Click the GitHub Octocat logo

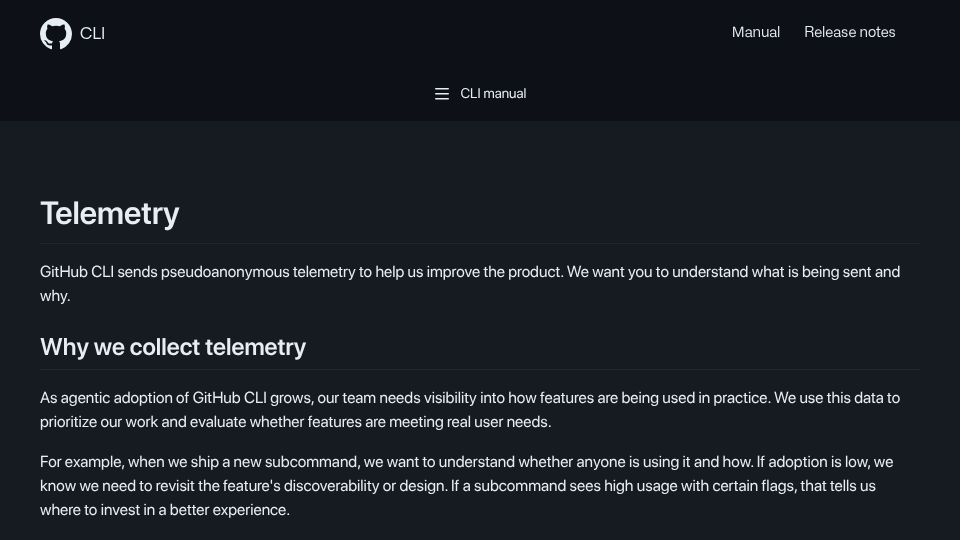coord(56,34)
